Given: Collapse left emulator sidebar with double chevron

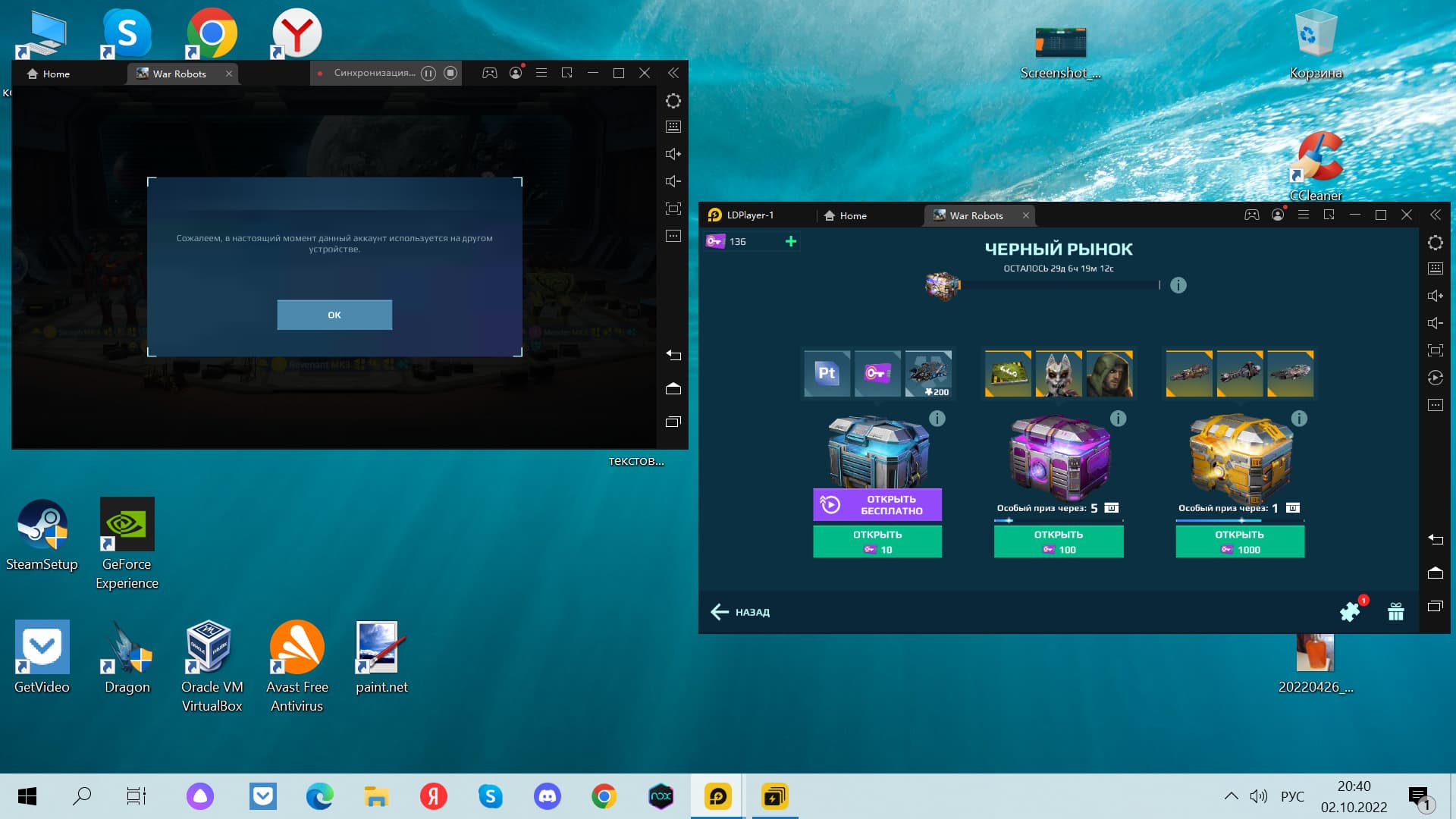Looking at the screenshot, I should click(x=673, y=73).
